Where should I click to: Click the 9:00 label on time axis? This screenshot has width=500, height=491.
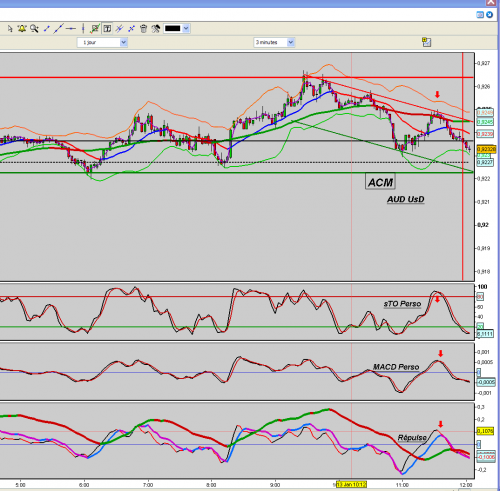pyautogui.click(x=275, y=485)
